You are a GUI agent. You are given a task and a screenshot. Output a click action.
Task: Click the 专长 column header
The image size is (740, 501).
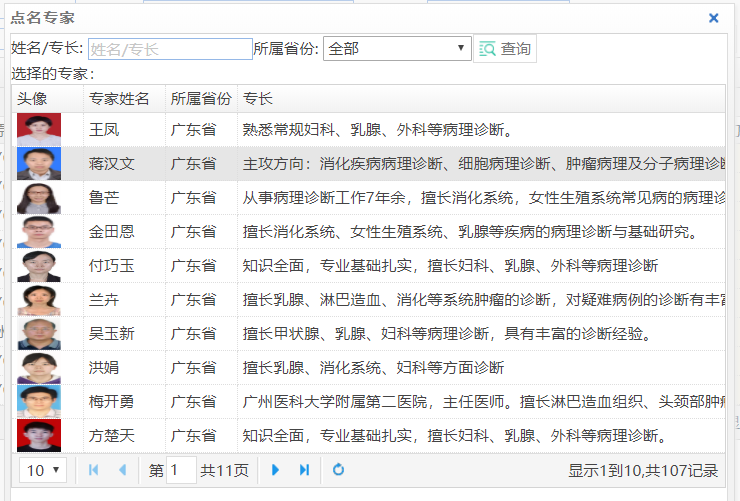(x=258, y=99)
